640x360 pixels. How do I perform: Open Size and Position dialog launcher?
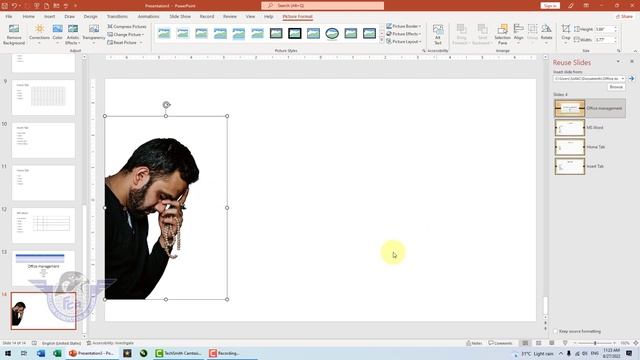[x=619, y=51]
